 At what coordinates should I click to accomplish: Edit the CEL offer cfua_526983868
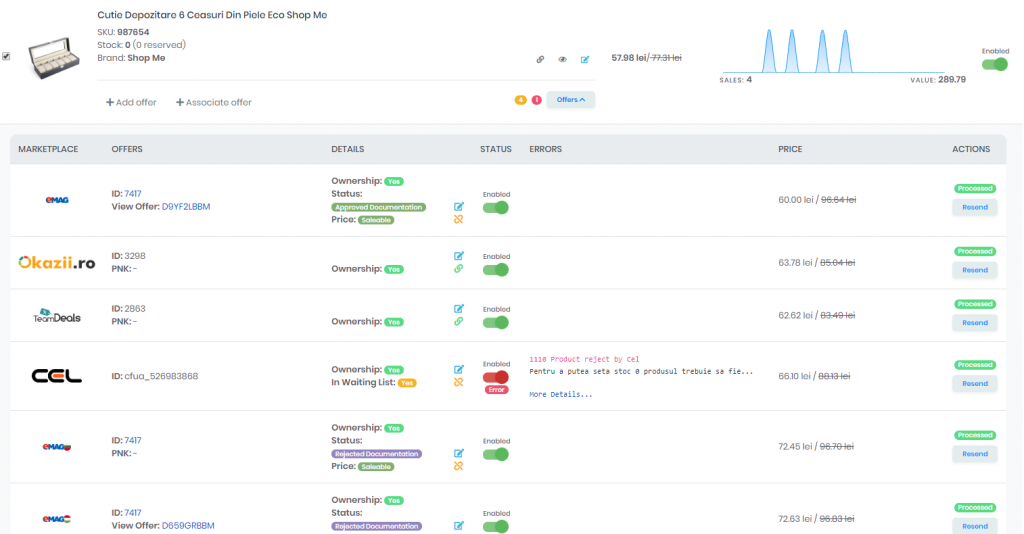pyautogui.click(x=458, y=369)
